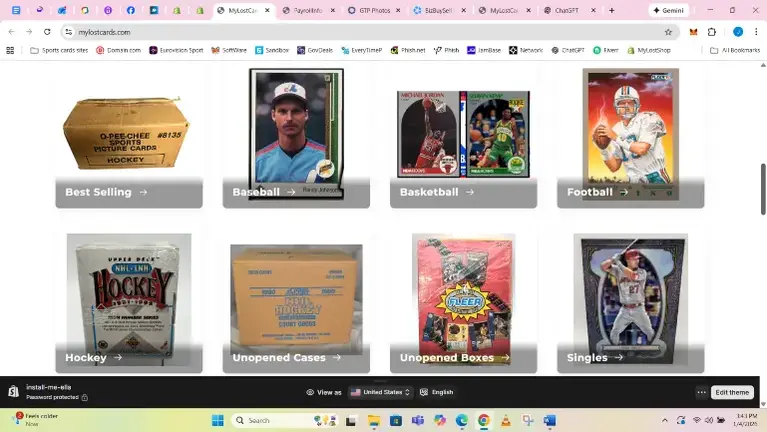Open the Unopened Boxes collection link
The width and height of the screenshot is (767, 432).
click(x=454, y=358)
